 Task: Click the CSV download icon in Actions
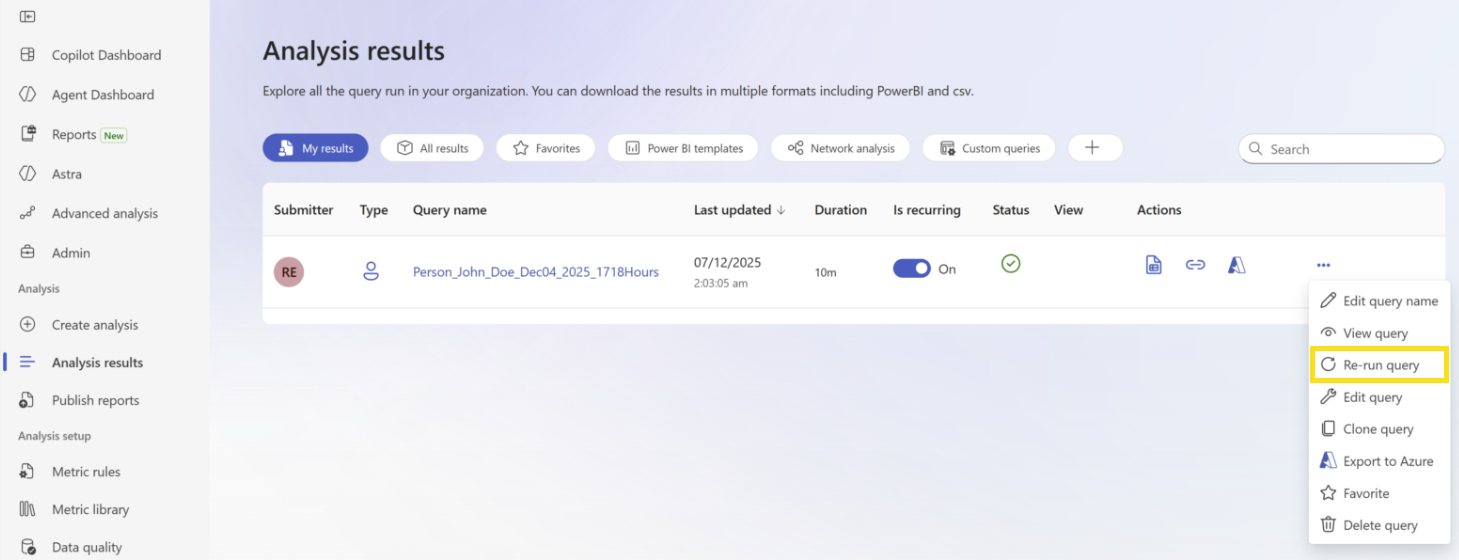pos(1153,265)
